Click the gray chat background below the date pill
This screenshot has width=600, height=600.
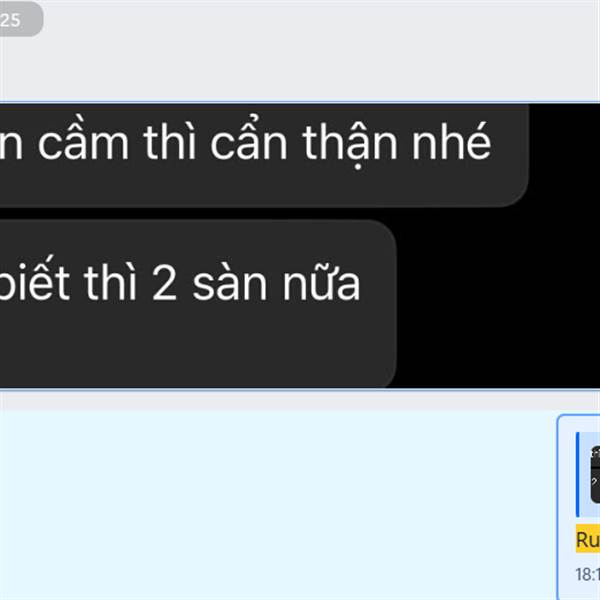pyautogui.click(x=300, y=71)
